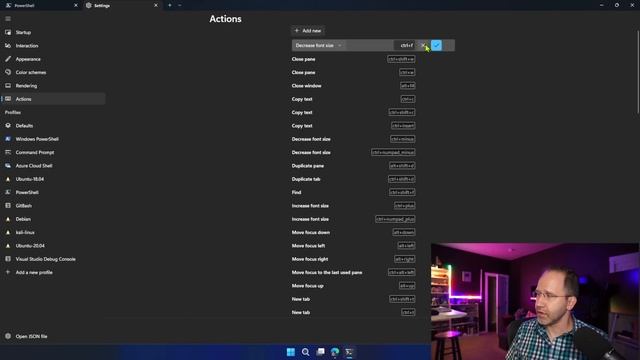This screenshot has width=640, height=360.
Task: Open JSON file from sidebar bottom
Action: (53, 336)
